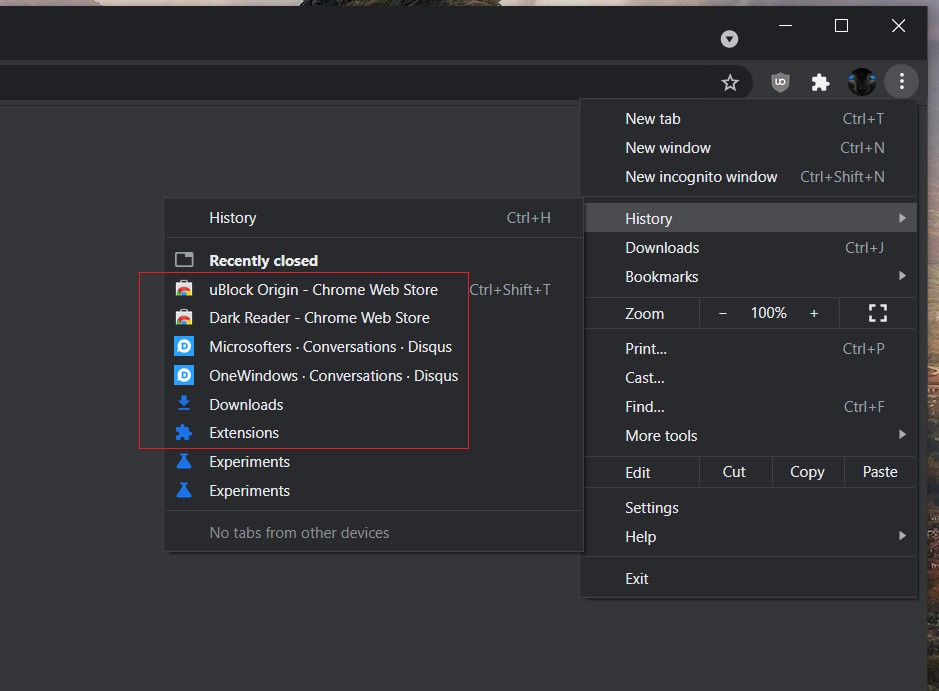The height and width of the screenshot is (691, 939).
Task: Reopen the recently closed Downloads tab
Action: (x=246, y=405)
